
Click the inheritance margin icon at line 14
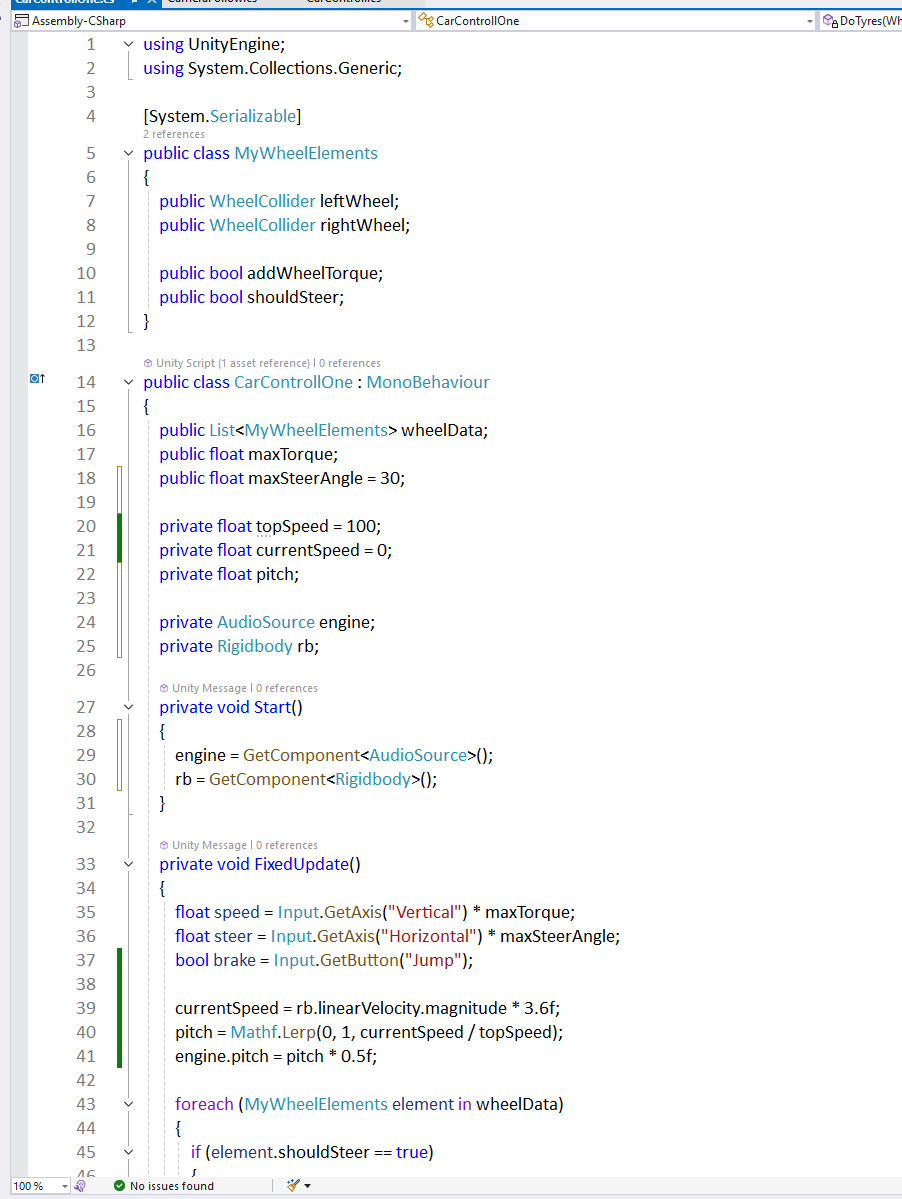point(37,379)
